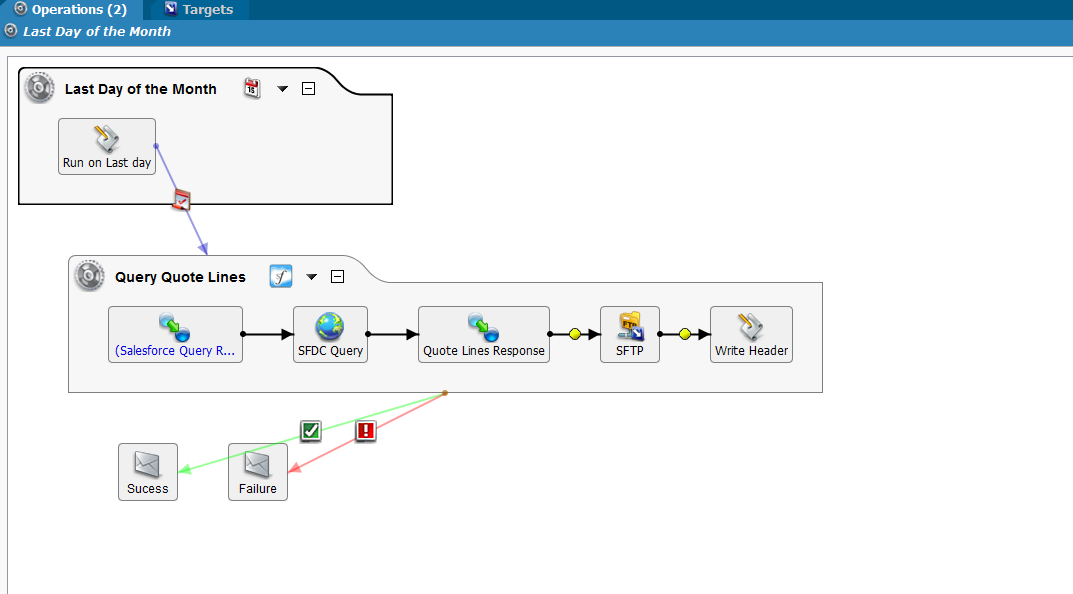Click the SFTP target icon
The height and width of the screenshot is (594, 1073).
[630, 327]
